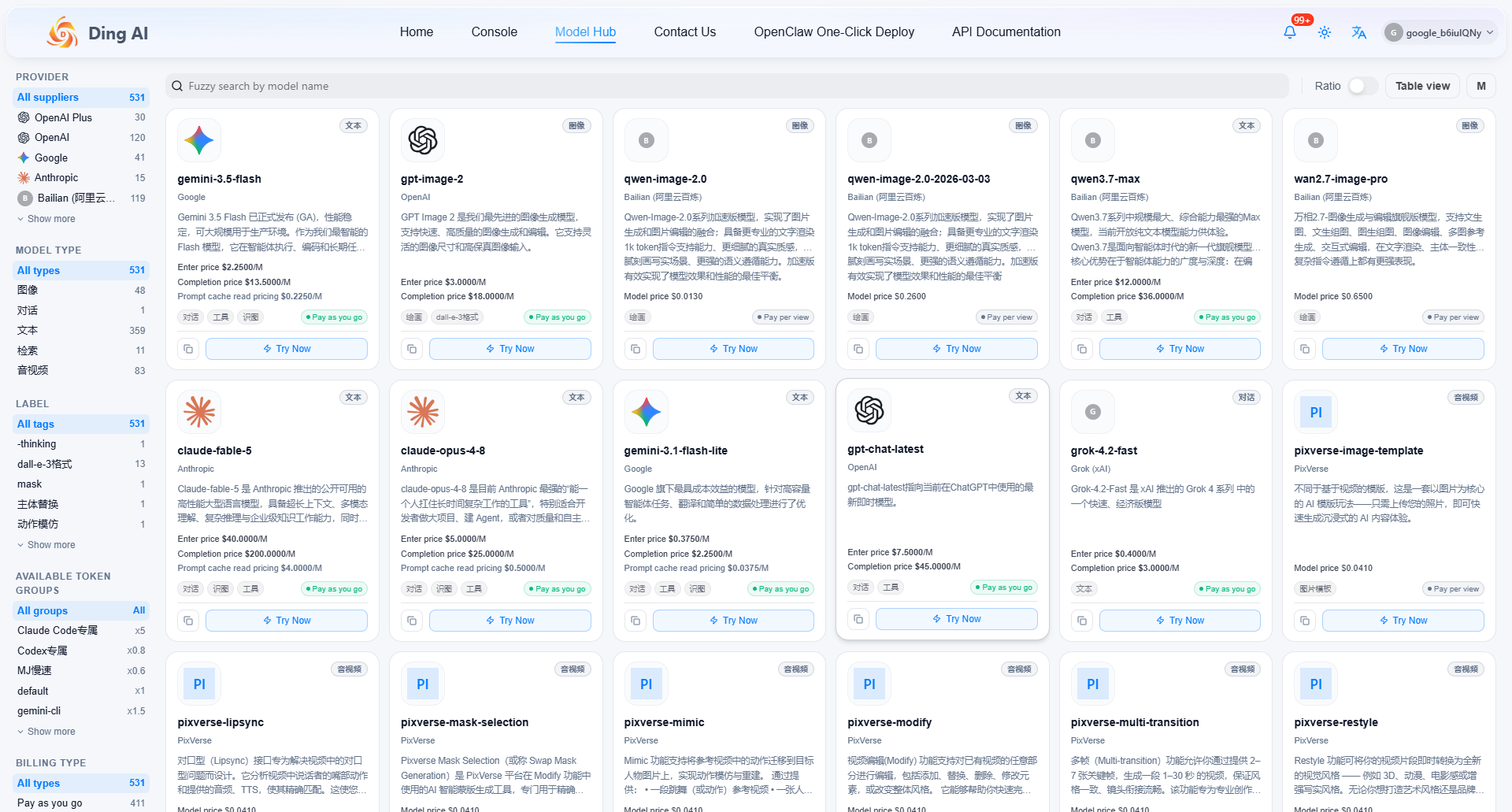Toggle the Ratio switch
Screen dimensions: 1512x812
point(1362,86)
